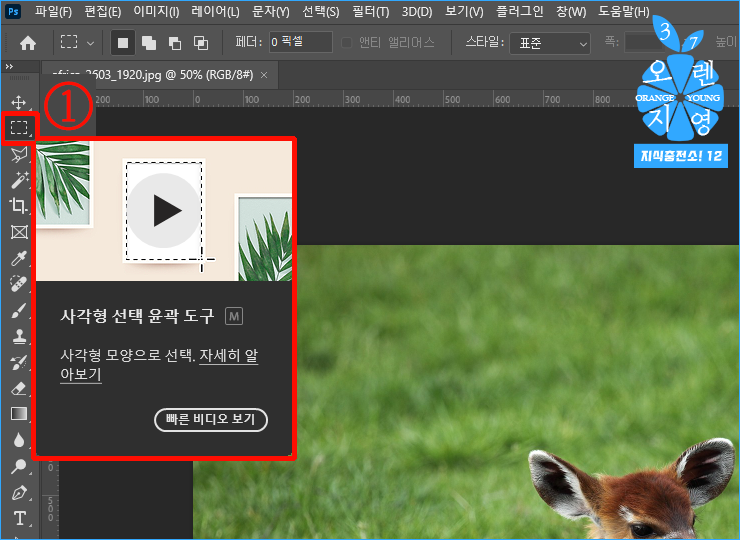Select the Crop tool
This screenshot has width=740, height=540.
(x=19, y=206)
